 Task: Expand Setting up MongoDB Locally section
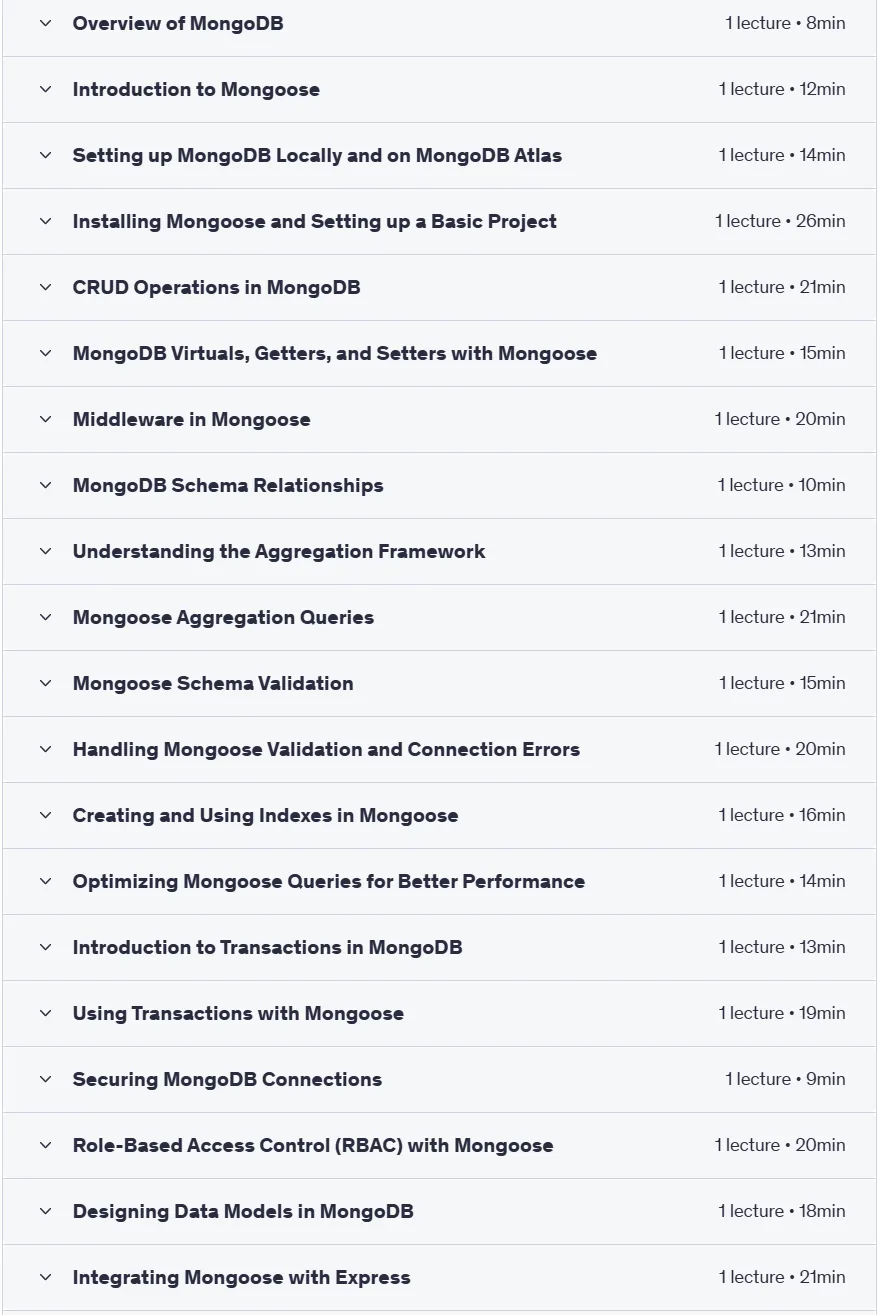coord(439,155)
